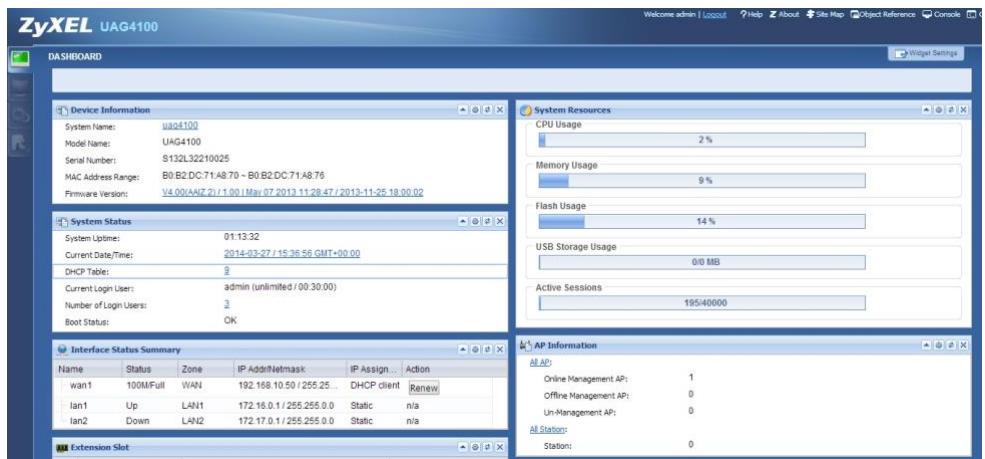Click the AP Information antenna icon
985x459 pixels.
coord(526,345)
